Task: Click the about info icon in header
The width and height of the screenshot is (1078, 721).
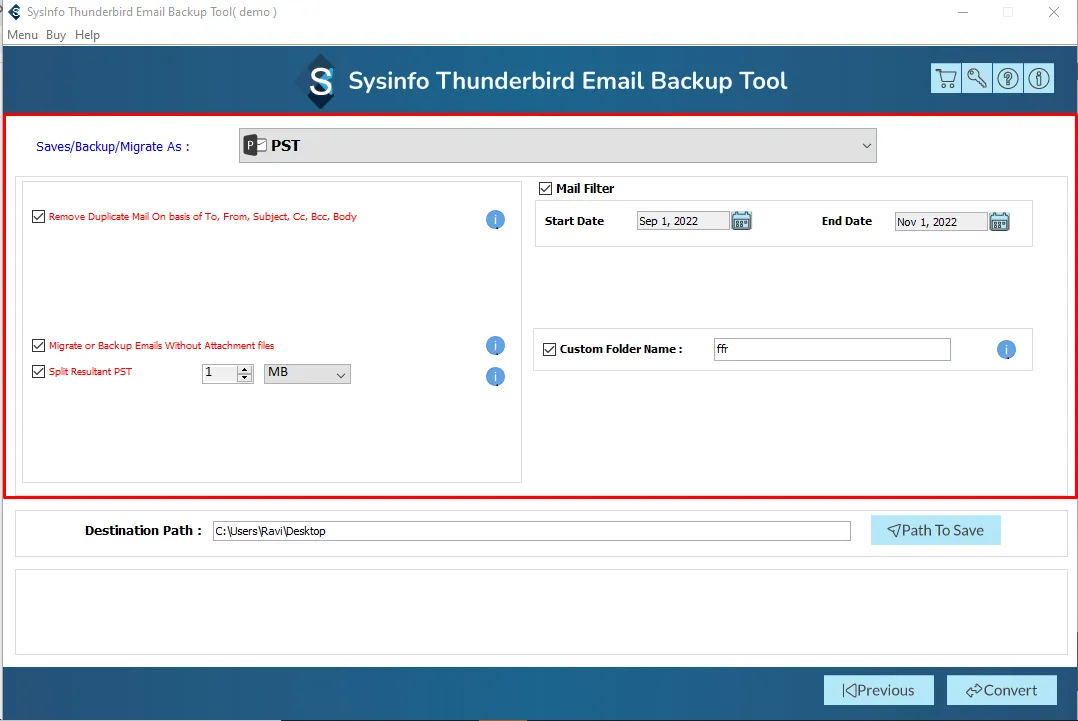Action: click(x=1039, y=79)
